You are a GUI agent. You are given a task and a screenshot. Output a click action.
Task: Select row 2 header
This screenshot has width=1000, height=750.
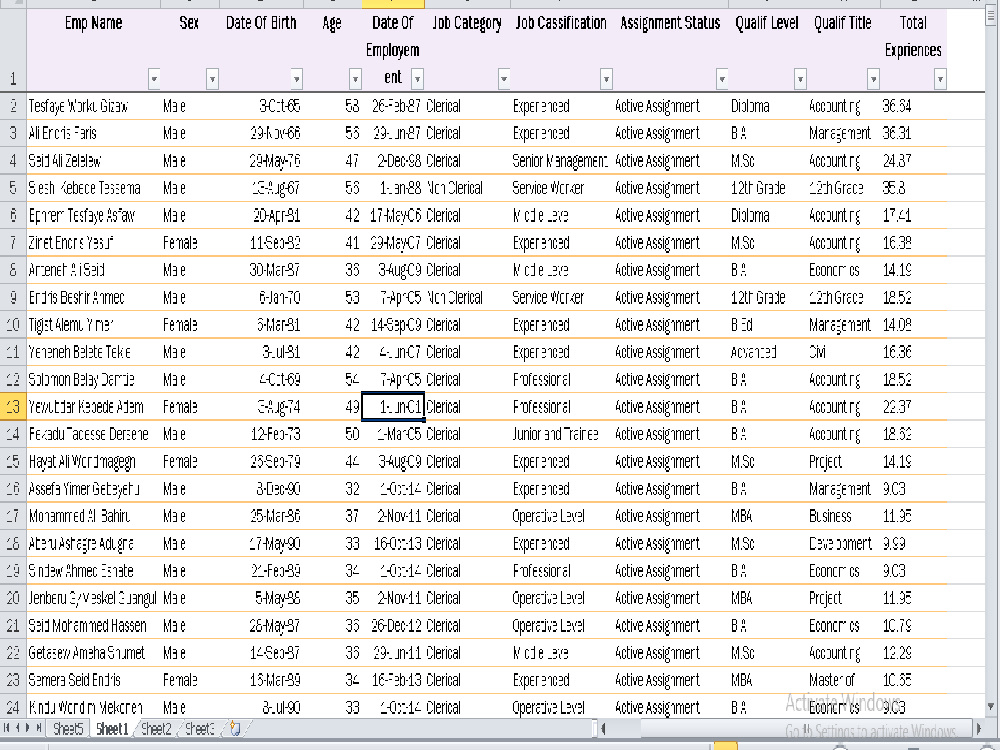[x=13, y=106]
